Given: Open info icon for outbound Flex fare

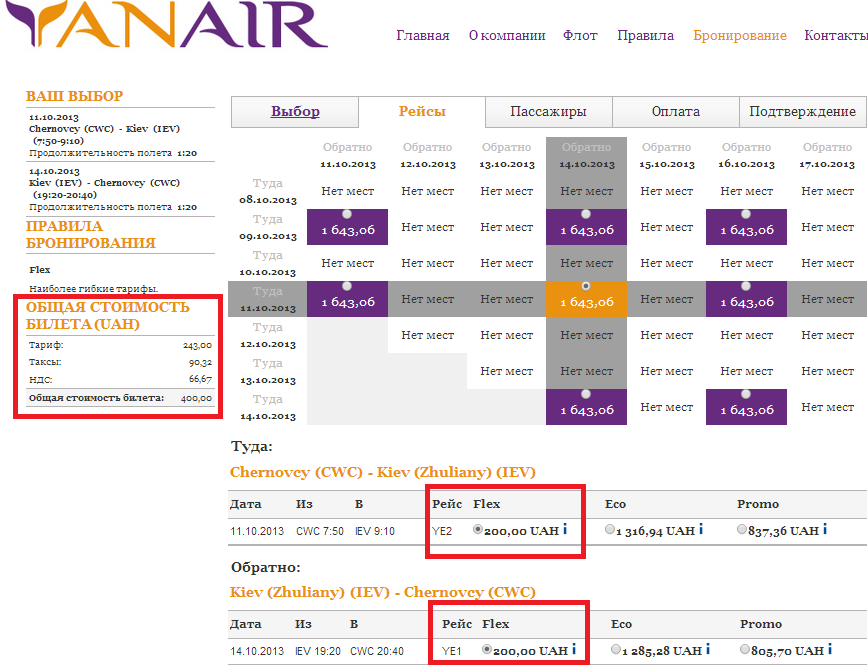Looking at the screenshot, I should [565, 529].
